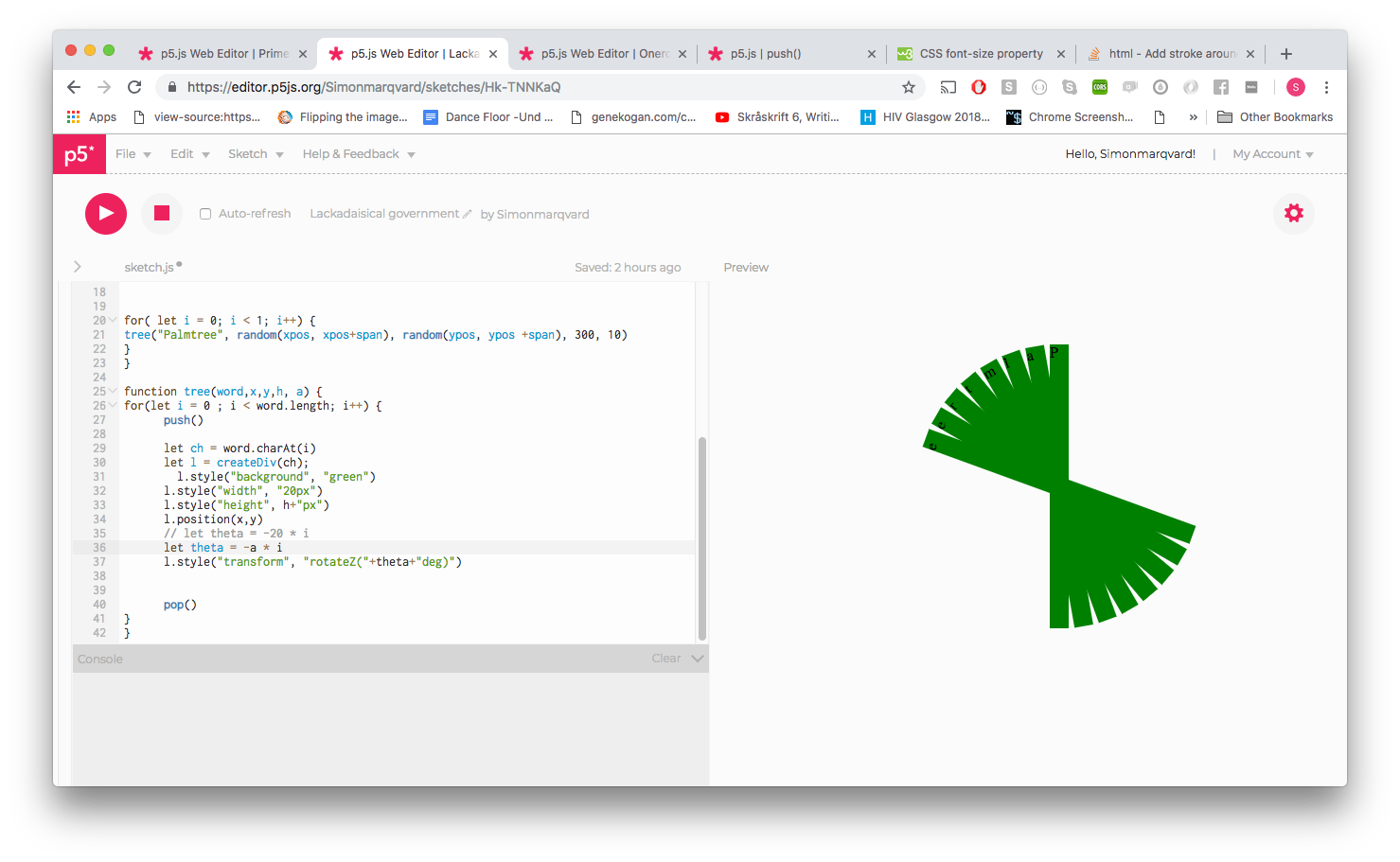Open the genekogan.com bookmark

(x=633, y=117)
